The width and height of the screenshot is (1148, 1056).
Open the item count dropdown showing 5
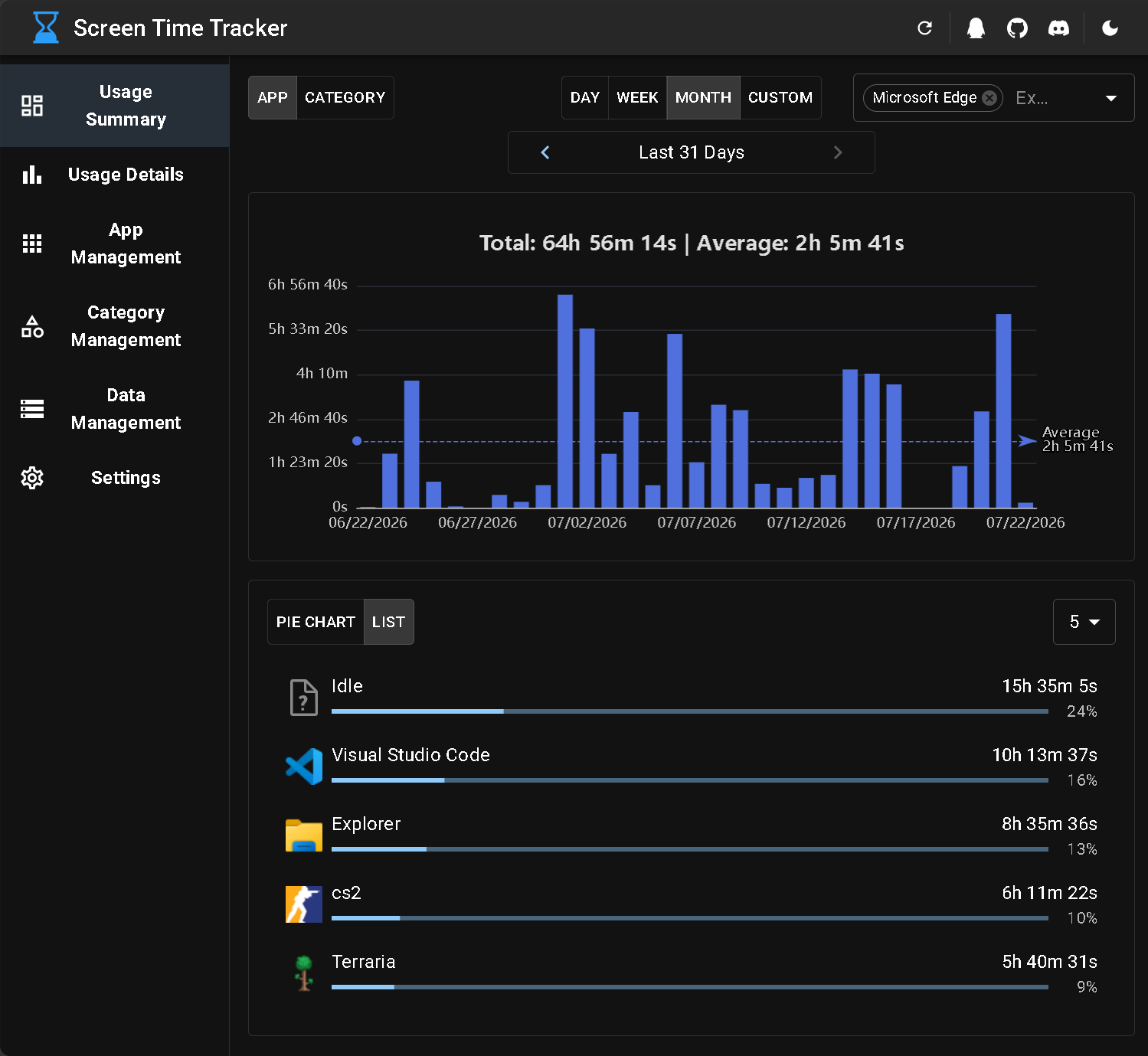[1084, 622]
